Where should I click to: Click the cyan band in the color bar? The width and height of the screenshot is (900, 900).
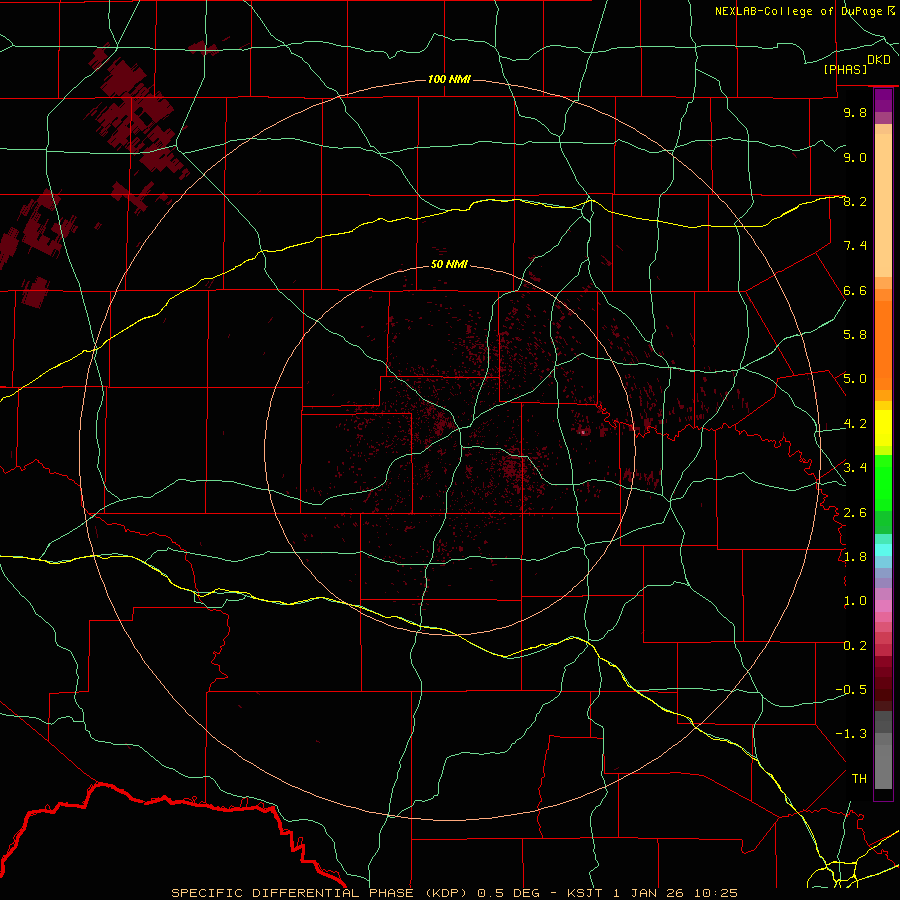[x=883, y=550]
